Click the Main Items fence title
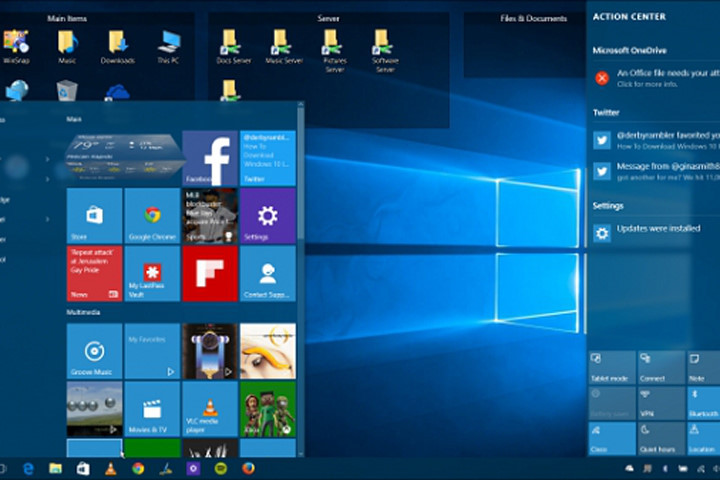The image size is (720, 480). point(67,18)
